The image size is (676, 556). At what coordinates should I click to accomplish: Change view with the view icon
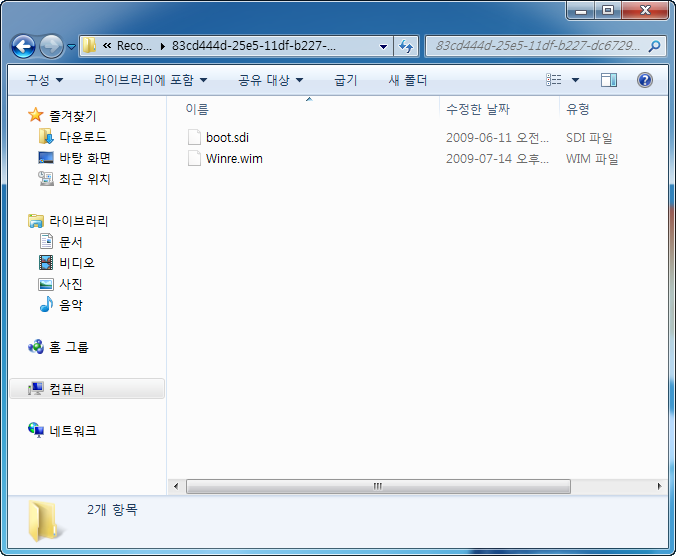(554, 80)
